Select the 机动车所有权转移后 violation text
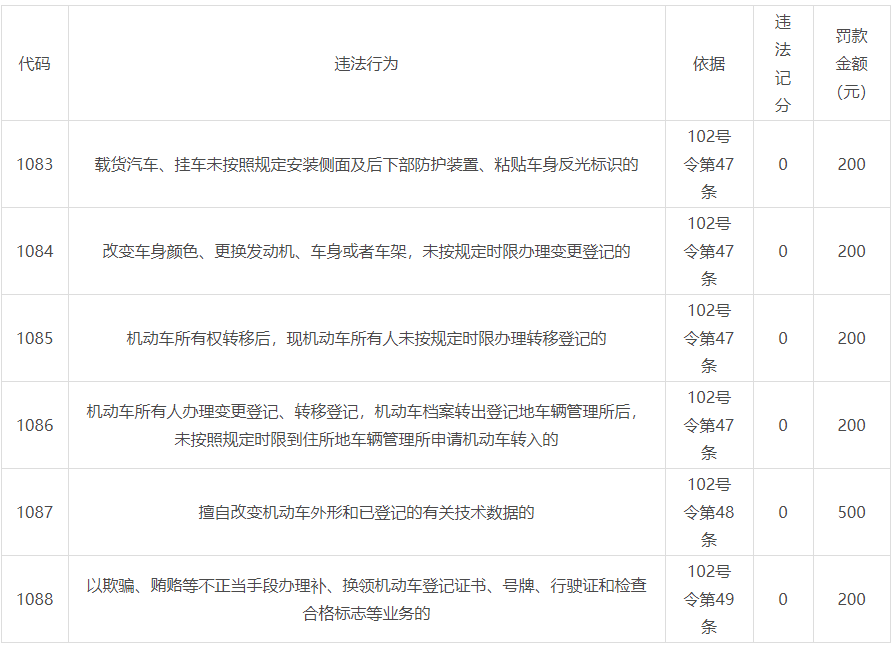 [x=366, y=338]
